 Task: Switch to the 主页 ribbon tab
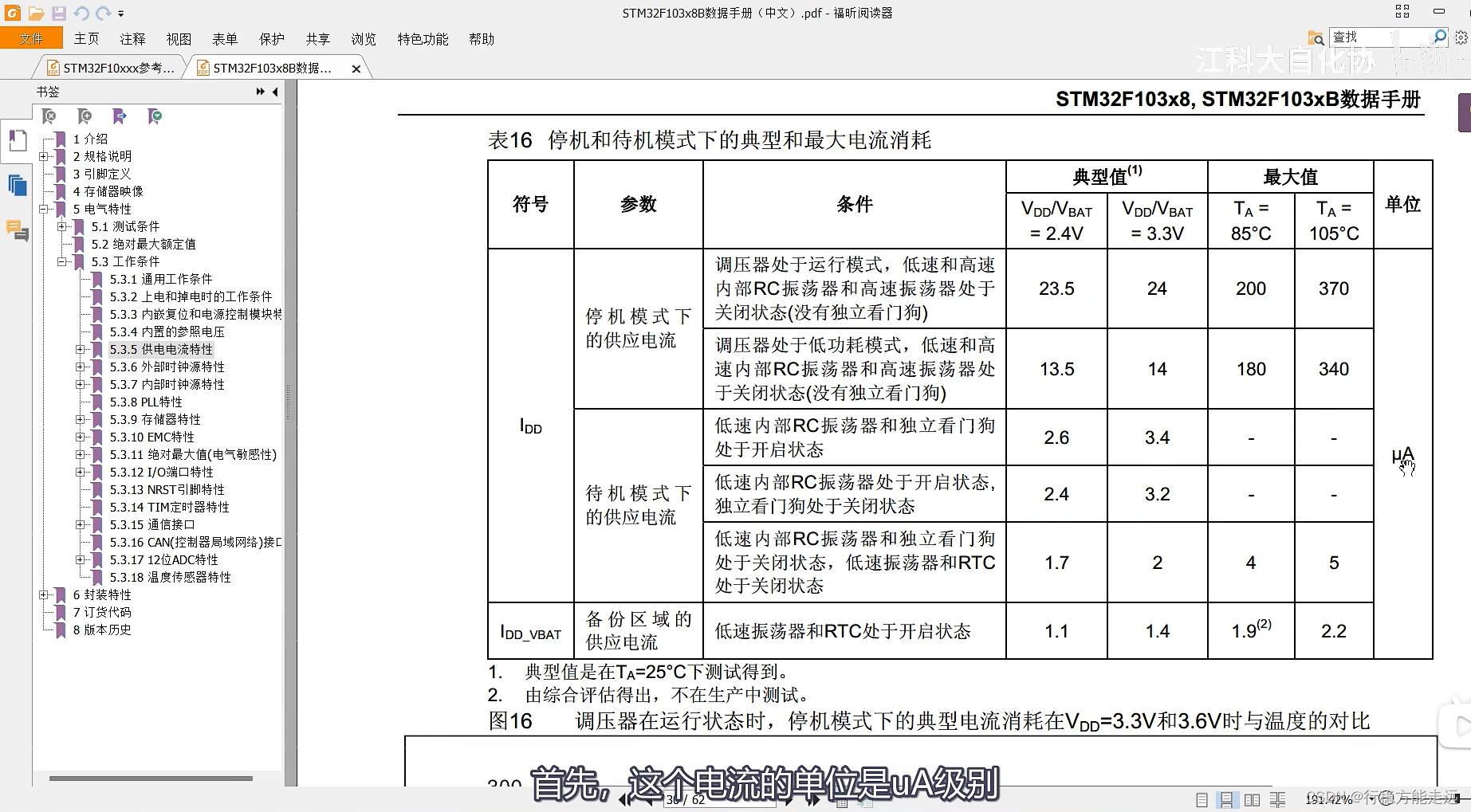click(x=87, y=39)
